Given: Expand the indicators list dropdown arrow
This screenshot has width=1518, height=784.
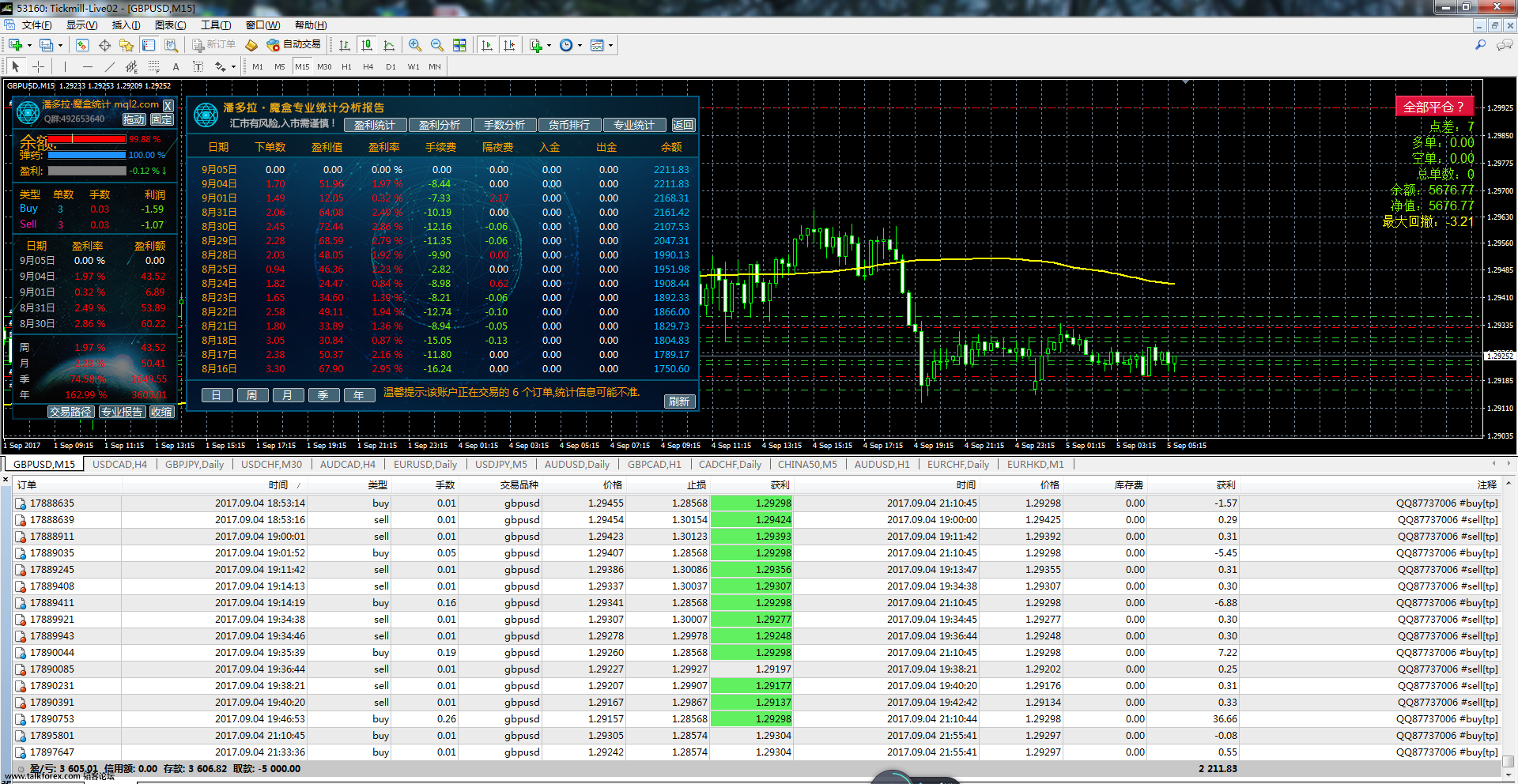Looking at the screenshot, I should point(549,45).
